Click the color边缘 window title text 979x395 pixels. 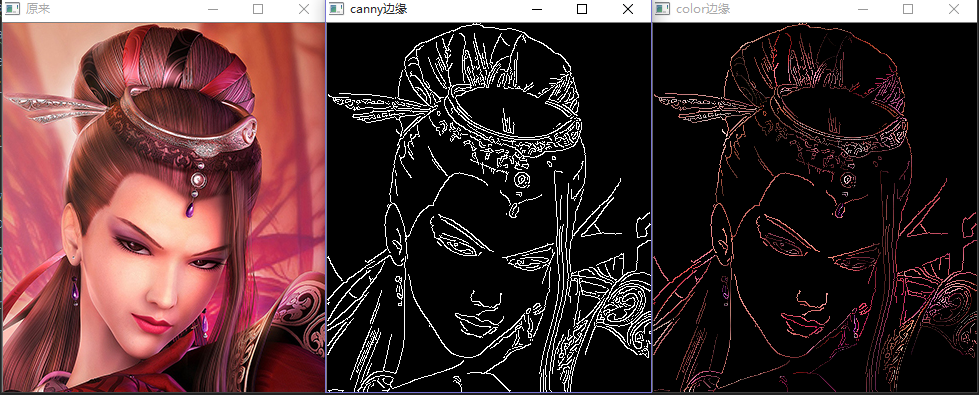703,9
